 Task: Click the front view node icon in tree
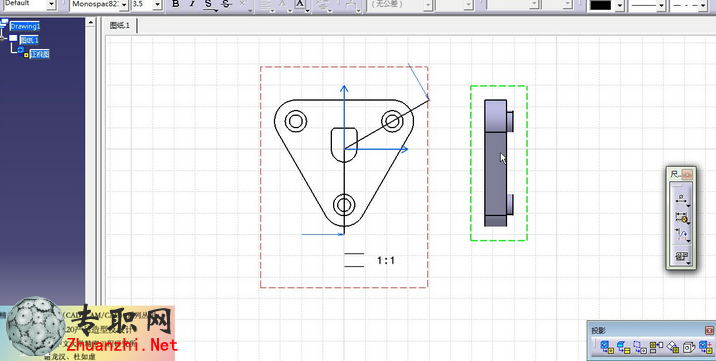pyautogui.click(x=23, y=52)
